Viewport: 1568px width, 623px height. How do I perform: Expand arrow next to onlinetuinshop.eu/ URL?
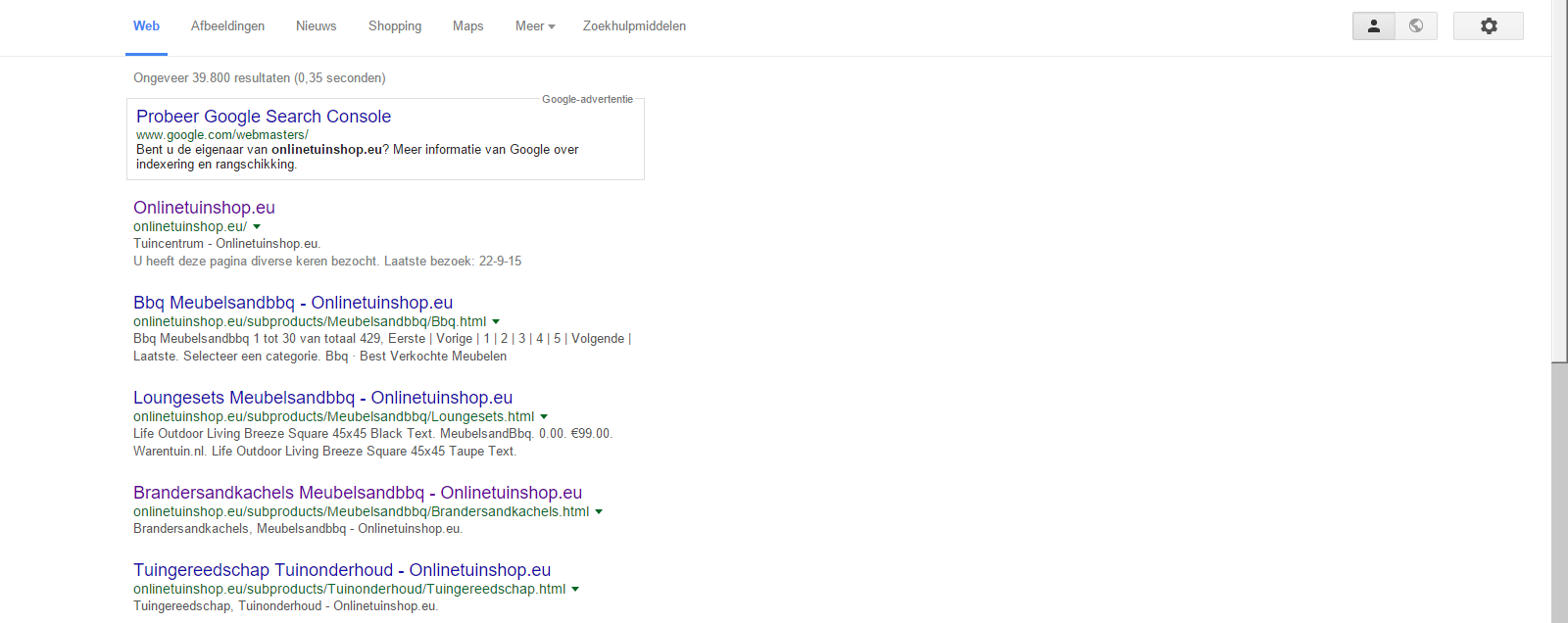click(257, 227)
